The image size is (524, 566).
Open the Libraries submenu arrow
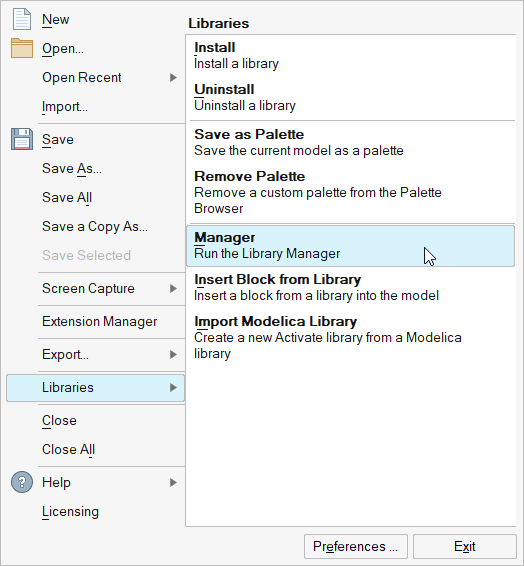pos(173,388)
